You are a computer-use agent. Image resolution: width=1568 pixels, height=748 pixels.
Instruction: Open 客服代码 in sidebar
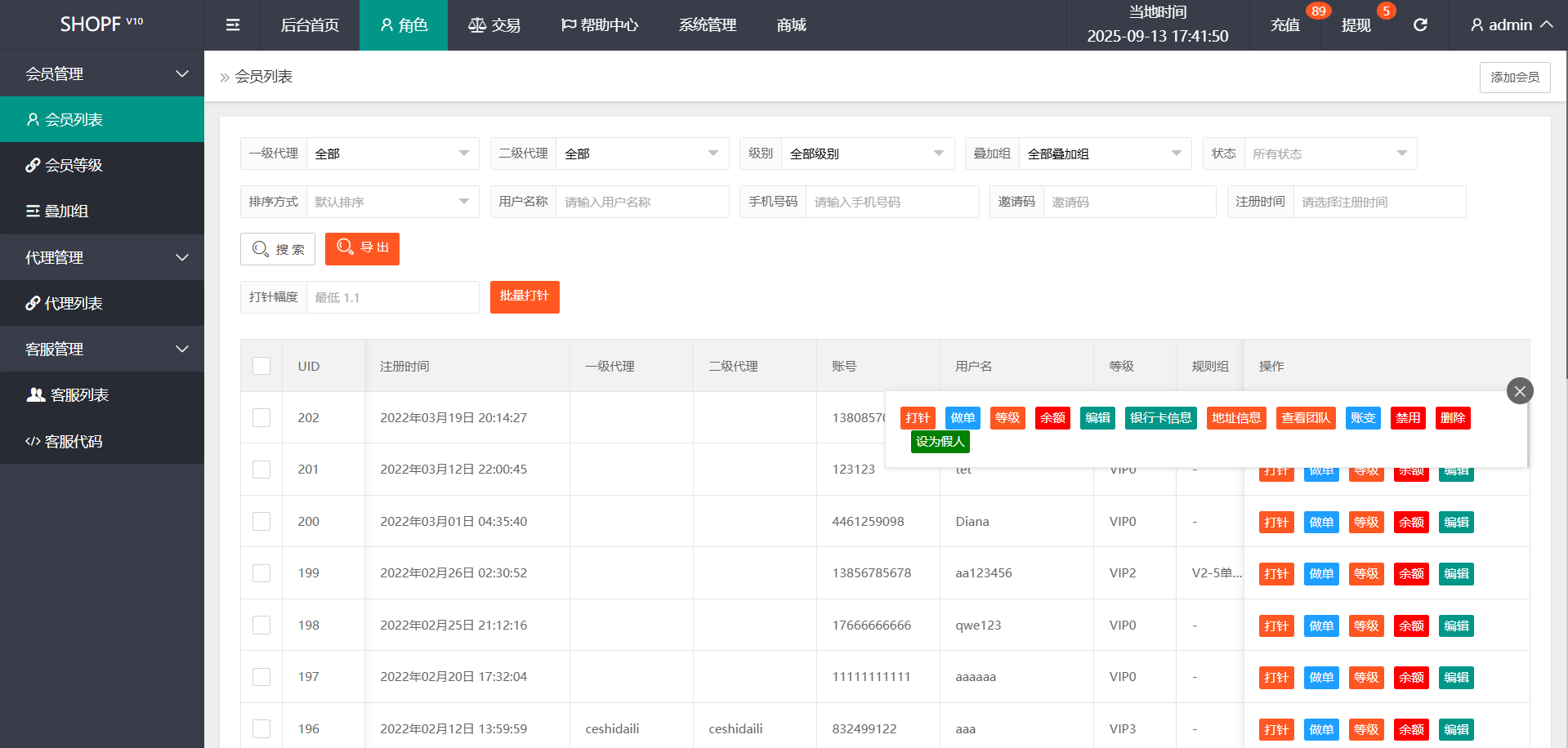point(74,441)
